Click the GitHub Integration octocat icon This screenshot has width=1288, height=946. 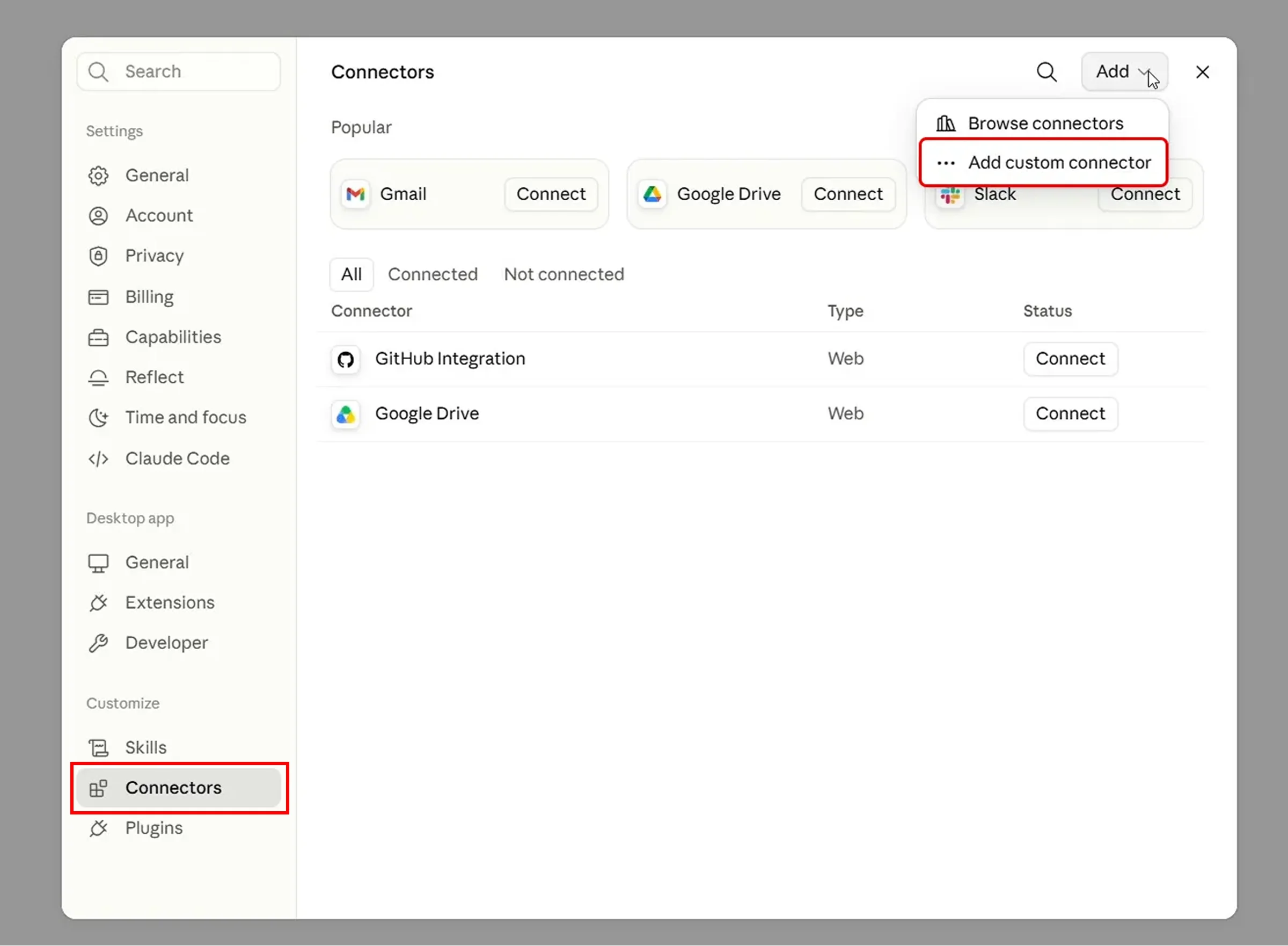pyautogui.click(x=345, y=360)
